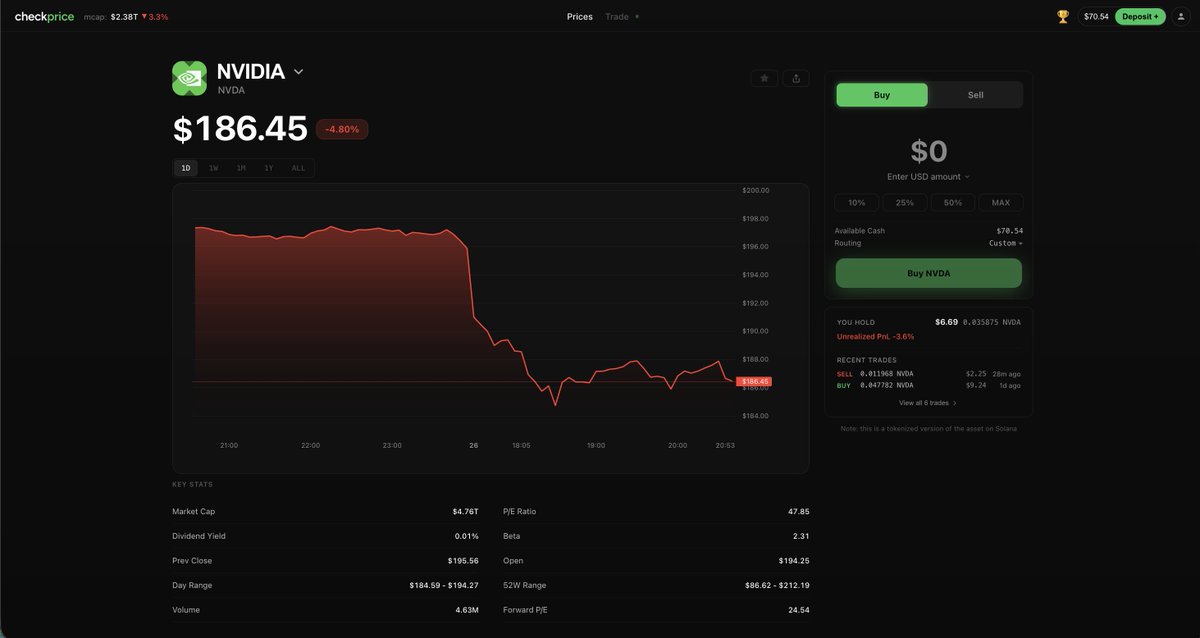The width and height of the screenshot is (1200, 638).
Task: Select the 1W chart timeframe
Action: point(213,168)
